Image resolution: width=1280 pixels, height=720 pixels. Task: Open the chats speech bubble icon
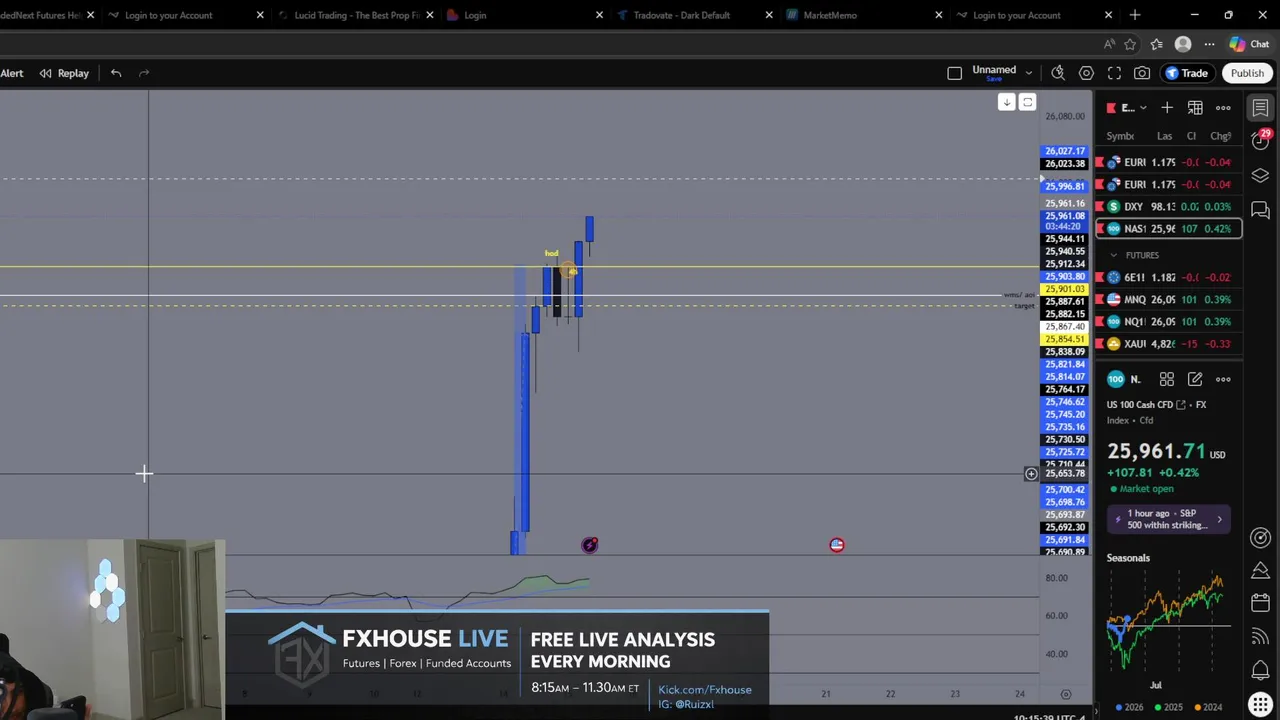(x=1260, y=210)
